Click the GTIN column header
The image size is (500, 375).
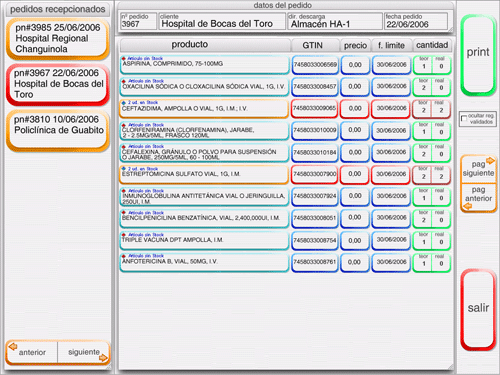pyautogui.click(x=315, y=45)
